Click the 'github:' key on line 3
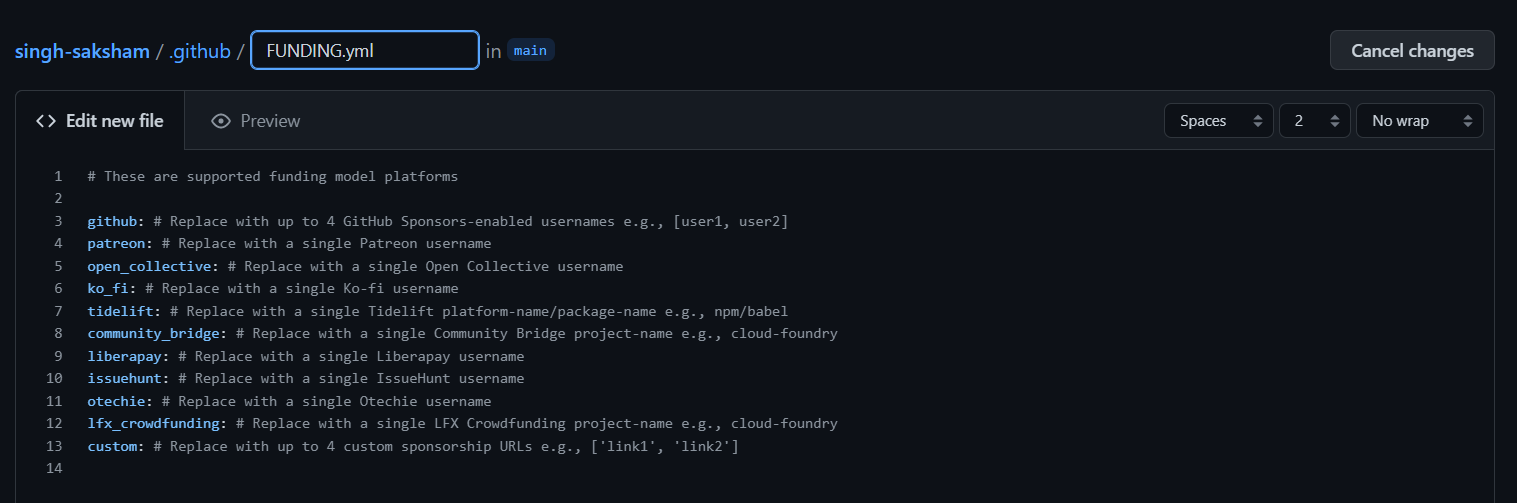Image resolution: width=1517 pixels, height=503 pixels. [116, 221]
